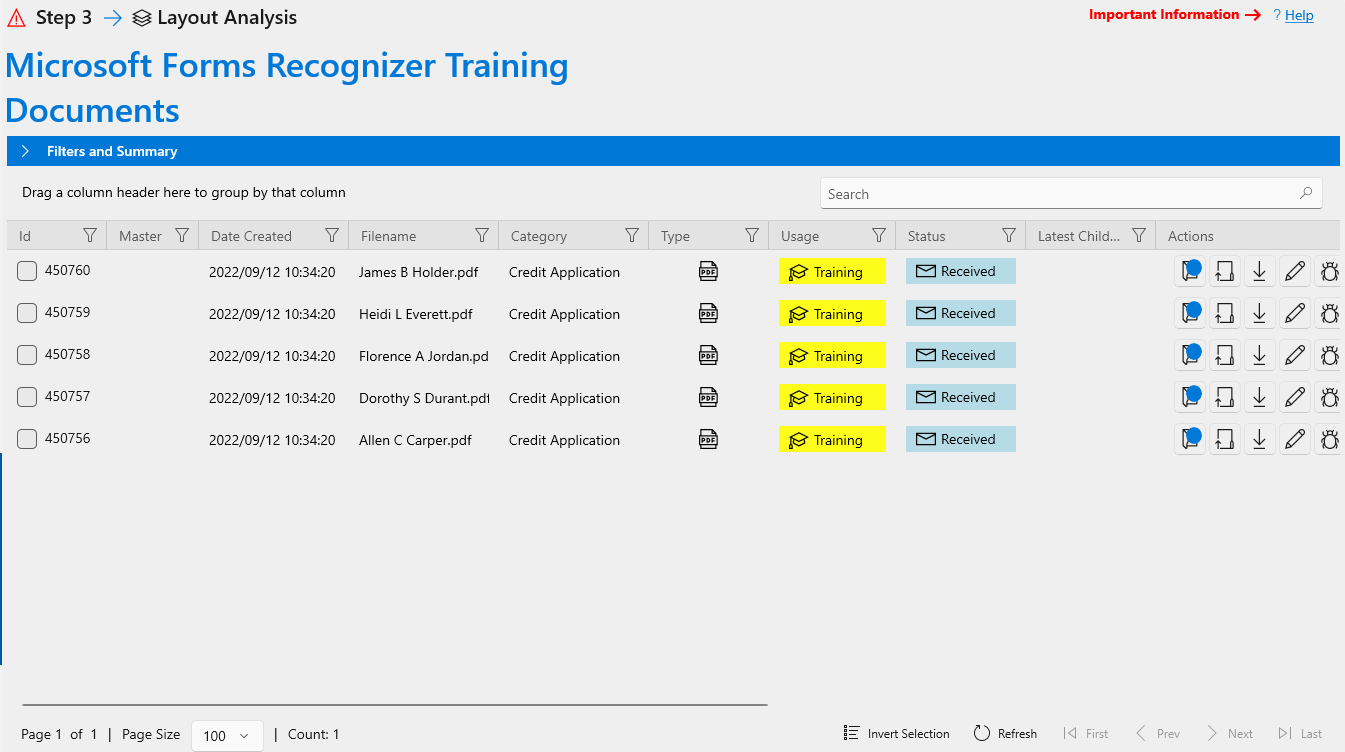Viewport: 1345px width, 752px height.
Task: Click the open-document icon with blue dot for Heidi L Everett.pdf
Action: 1189,313
